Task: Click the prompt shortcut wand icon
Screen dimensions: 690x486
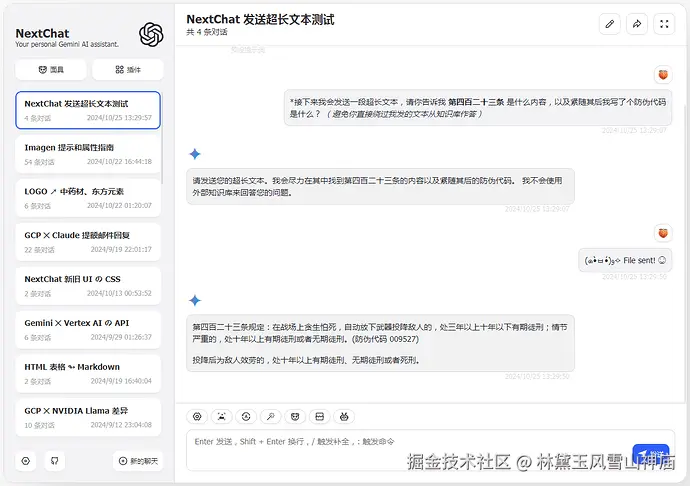Action: pos(271,416)
